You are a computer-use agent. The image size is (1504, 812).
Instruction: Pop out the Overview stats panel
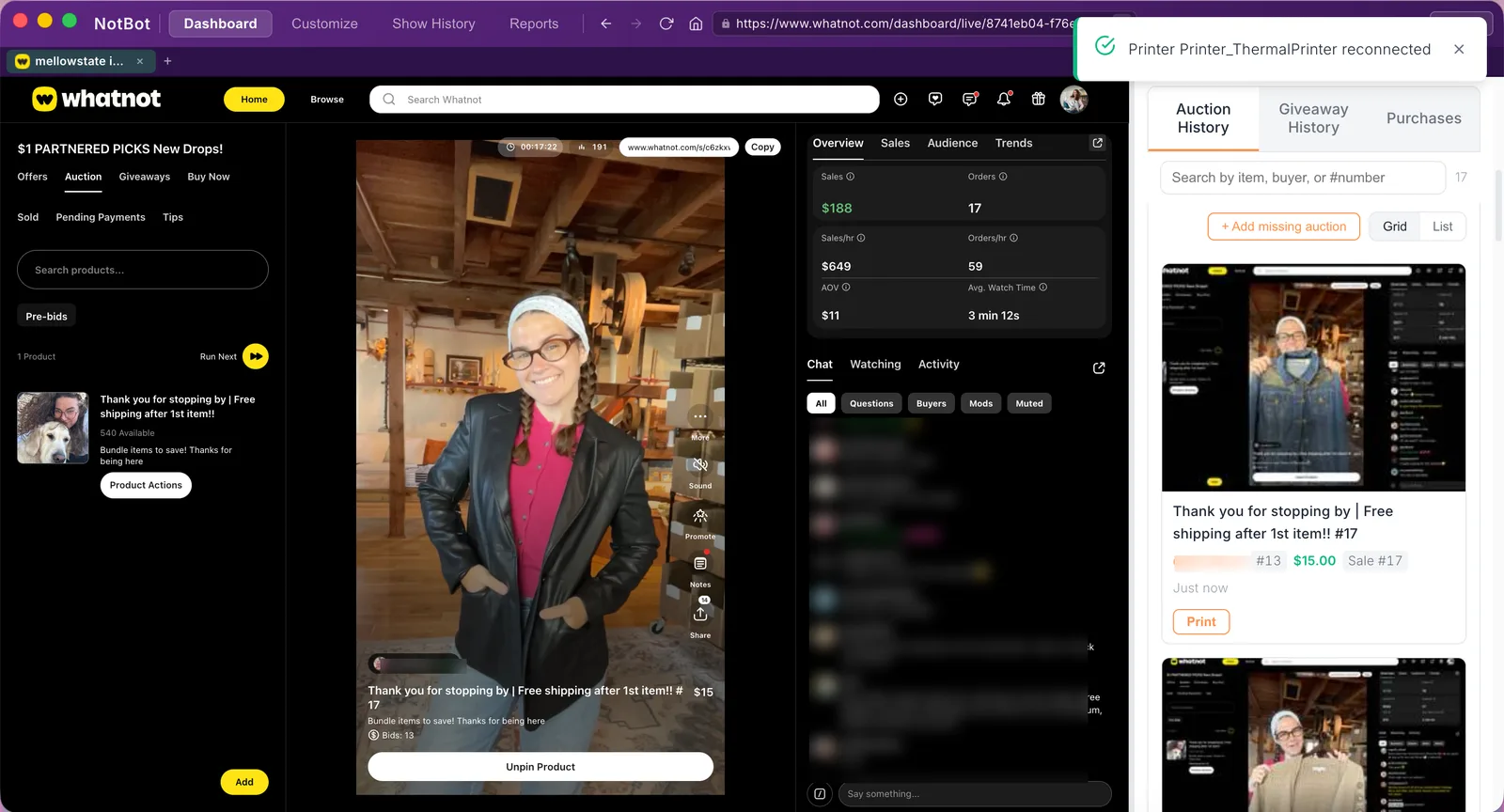1097,143
